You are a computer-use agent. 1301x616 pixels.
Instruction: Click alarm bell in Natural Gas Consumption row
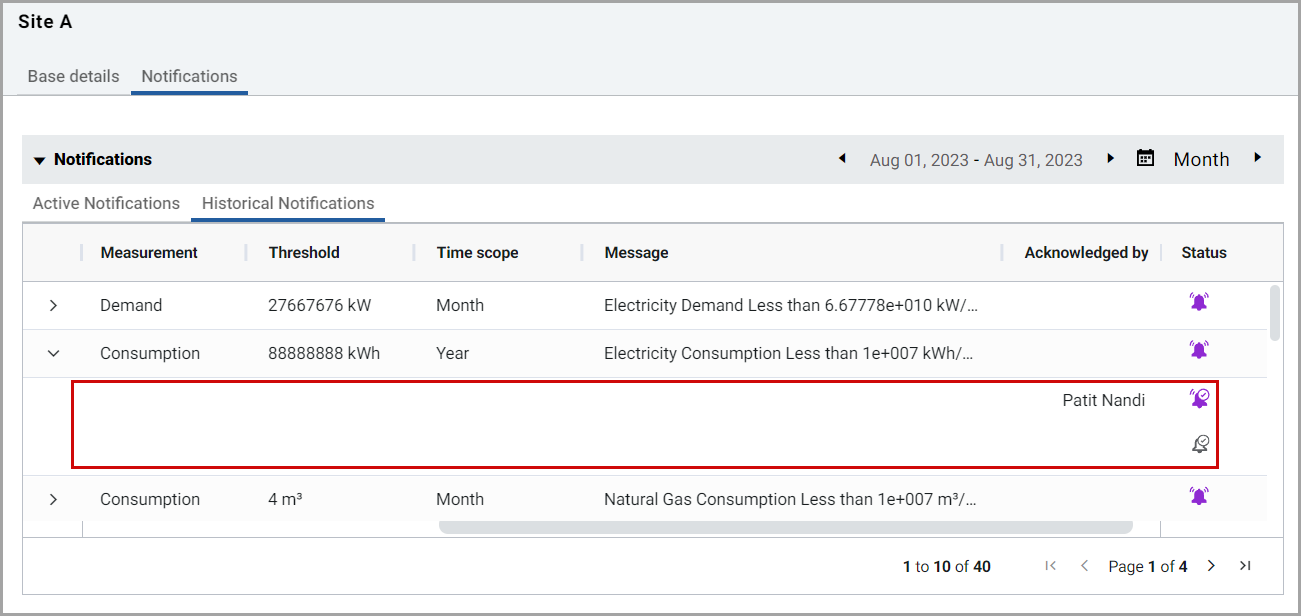[1198, 496]
